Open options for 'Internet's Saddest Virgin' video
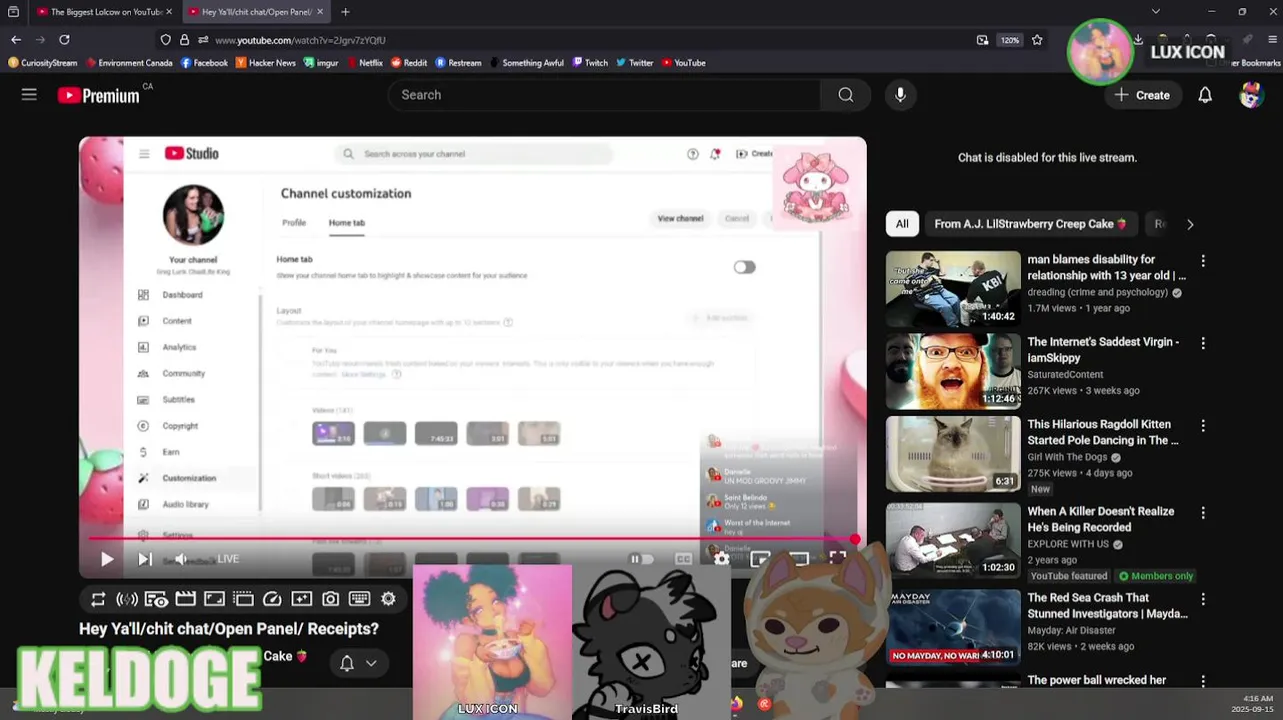Image resolution: width=1283 pixels, height=720 pixels. click(1203, 343)
